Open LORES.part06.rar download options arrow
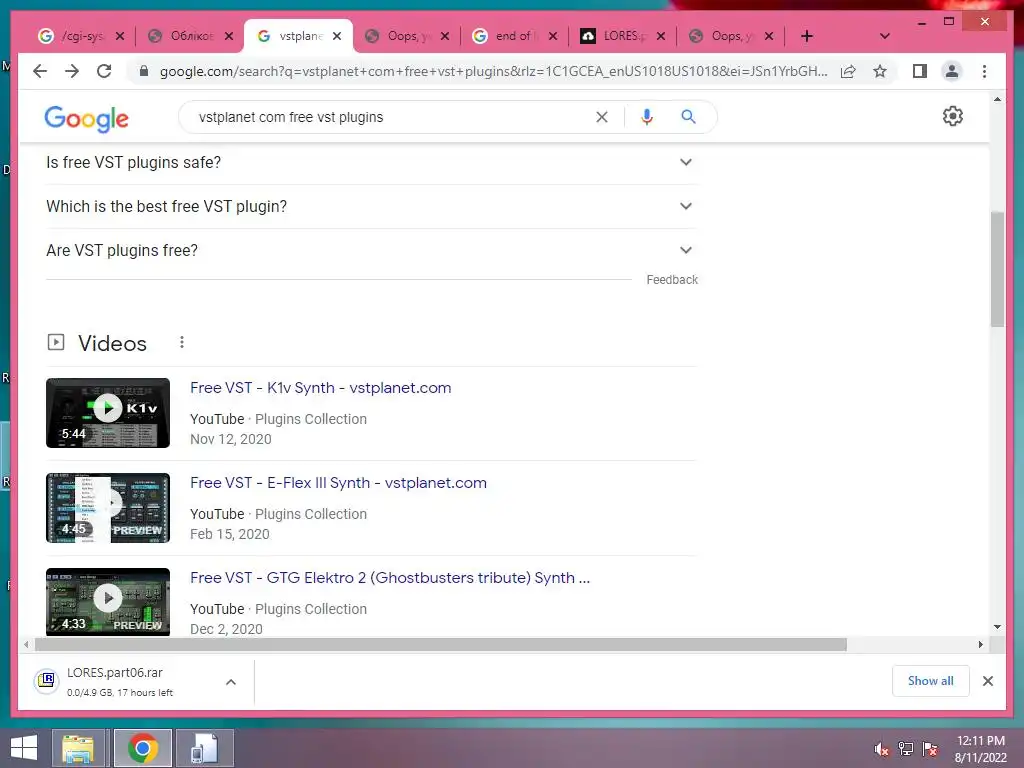 (231, 682)
